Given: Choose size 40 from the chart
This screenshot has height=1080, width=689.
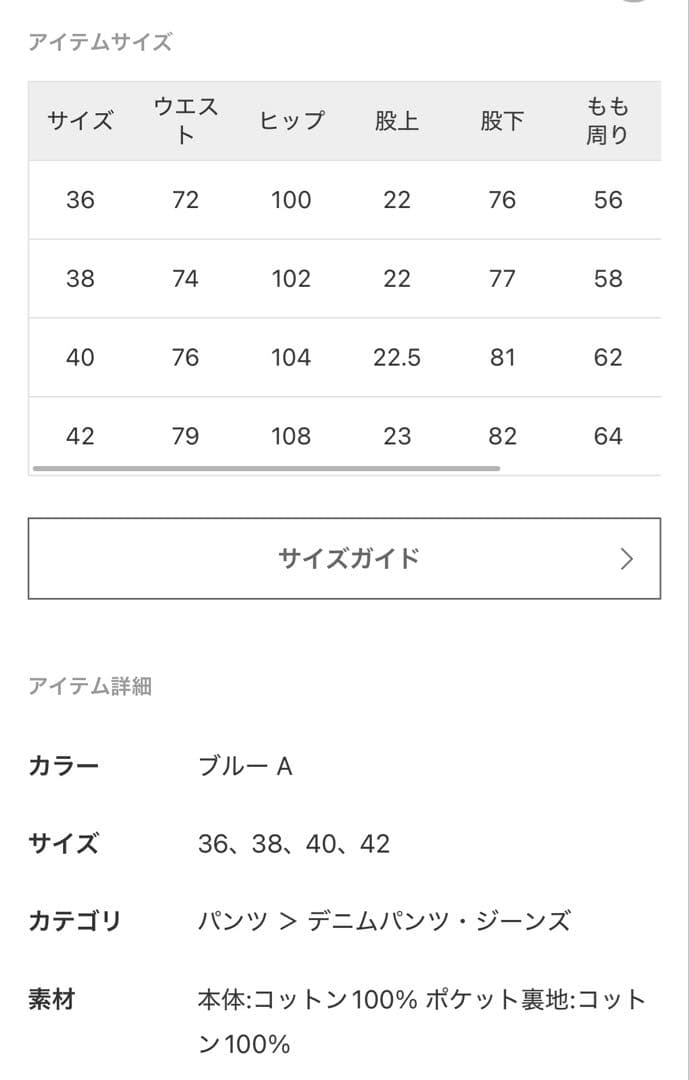Looking at the screenshot, I should [x=83, y=357].
